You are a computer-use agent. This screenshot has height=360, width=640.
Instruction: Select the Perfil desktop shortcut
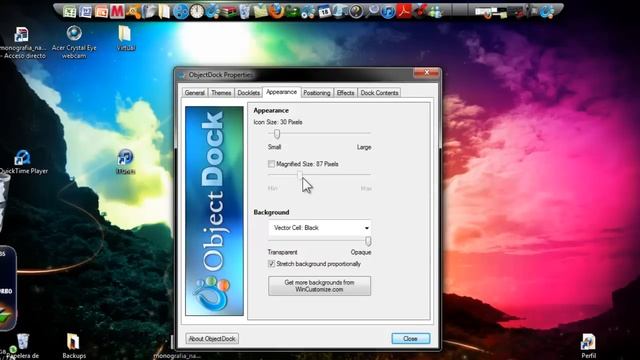click(588, 346)
